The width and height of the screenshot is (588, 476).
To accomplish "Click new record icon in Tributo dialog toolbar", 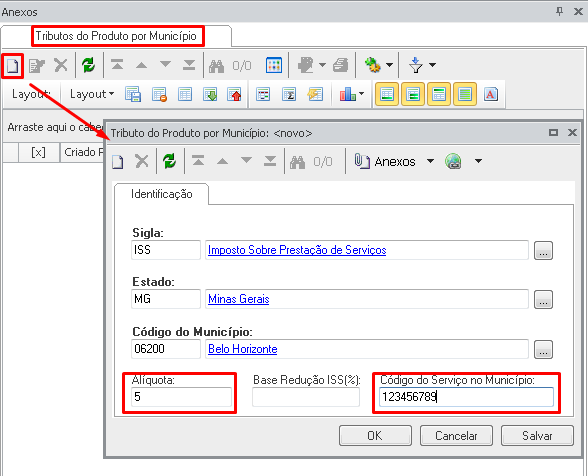I will pos(118,162).
